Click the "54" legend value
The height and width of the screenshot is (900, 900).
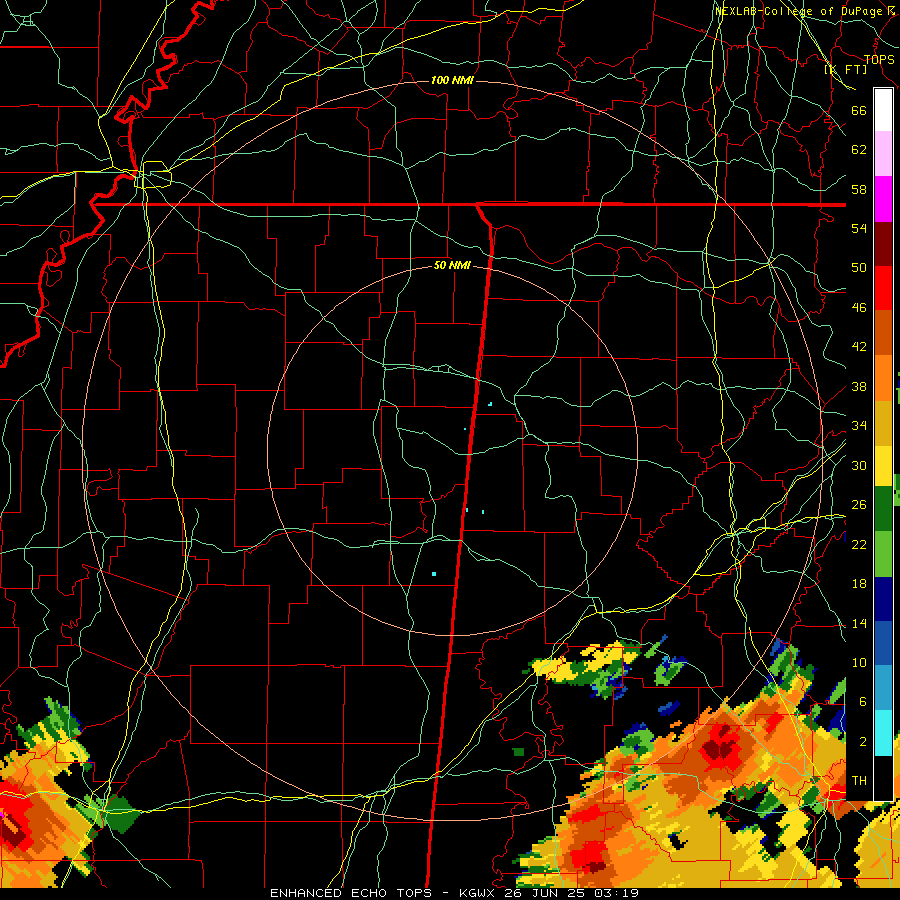(859, 228)
